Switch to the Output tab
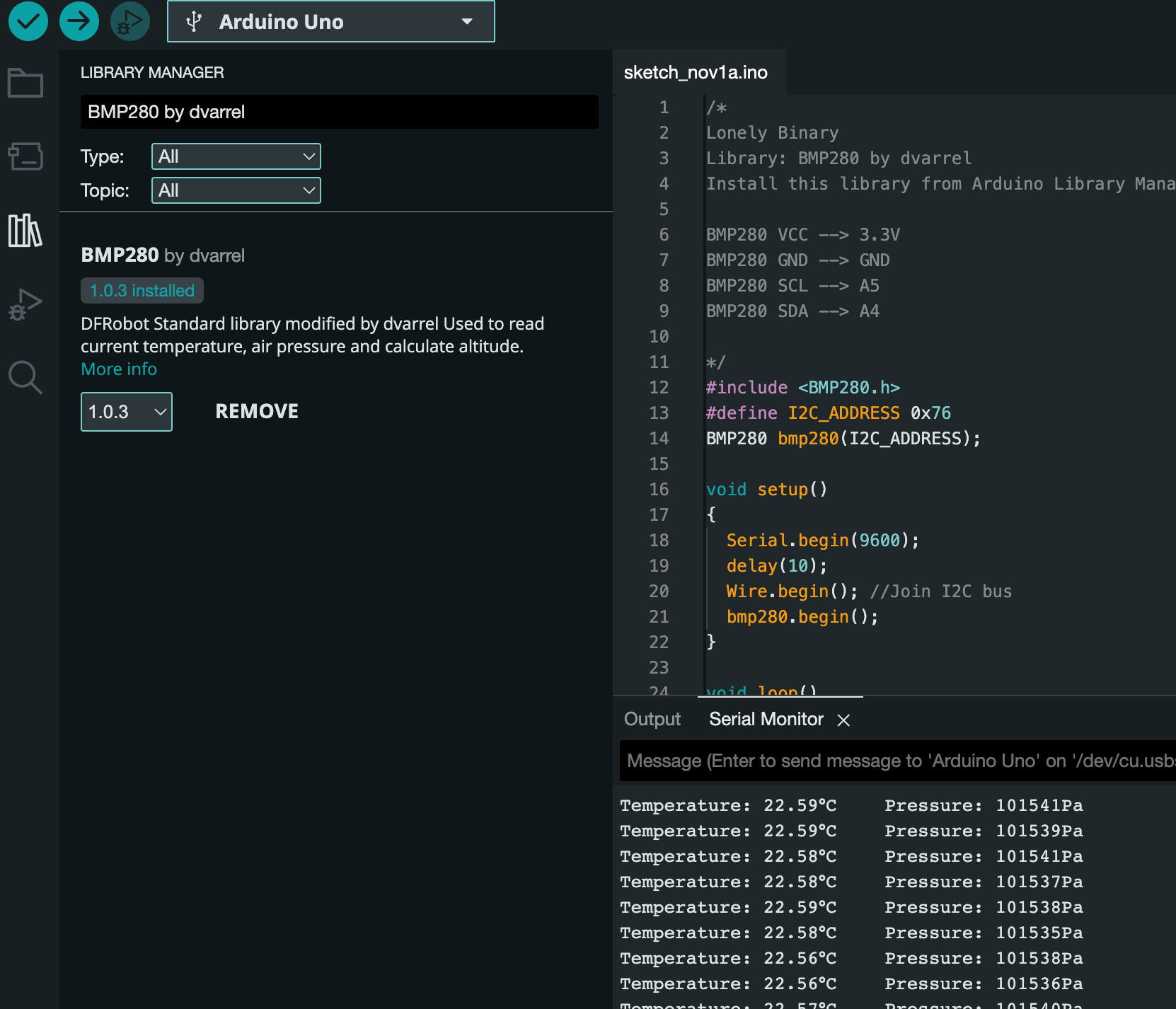The height and width of the screenshot is (1009, 1176). [651, 719]
